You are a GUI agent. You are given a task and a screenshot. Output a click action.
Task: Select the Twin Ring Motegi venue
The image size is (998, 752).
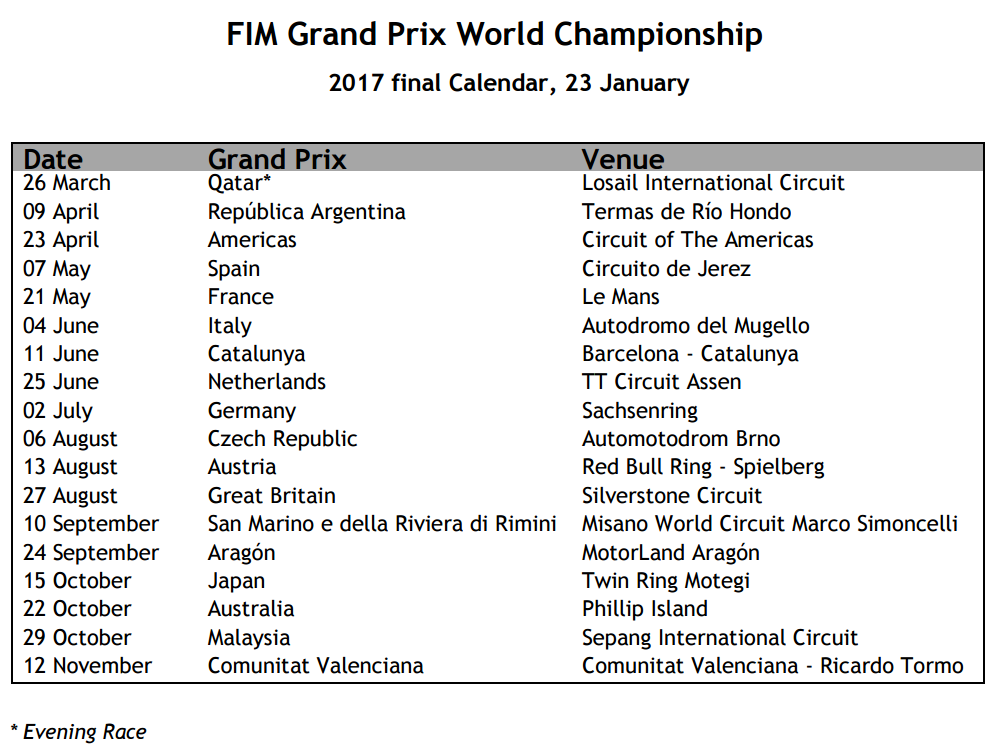(666, 581)
